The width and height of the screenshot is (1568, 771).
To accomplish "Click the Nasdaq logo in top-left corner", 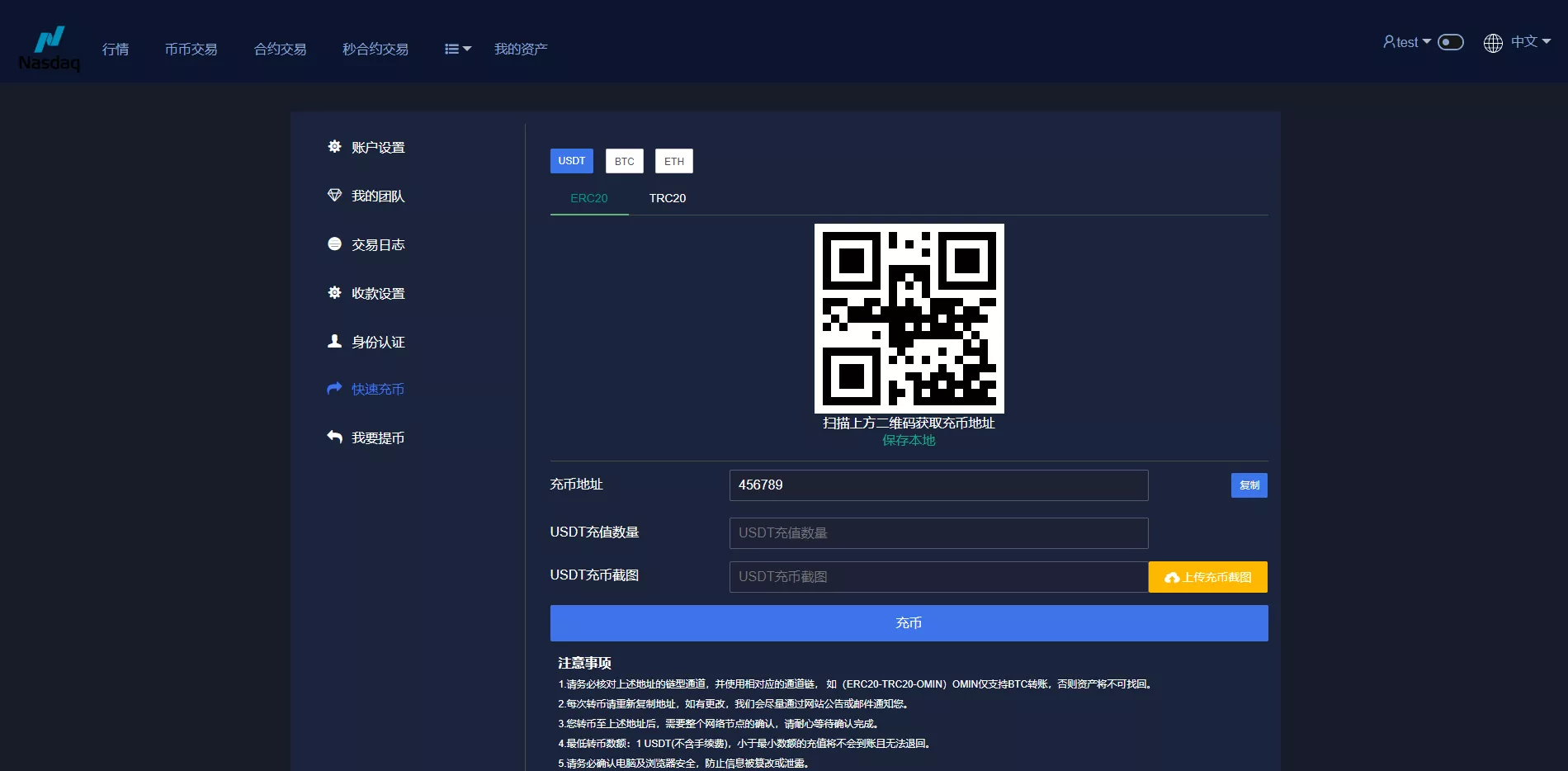I will 50,41.
